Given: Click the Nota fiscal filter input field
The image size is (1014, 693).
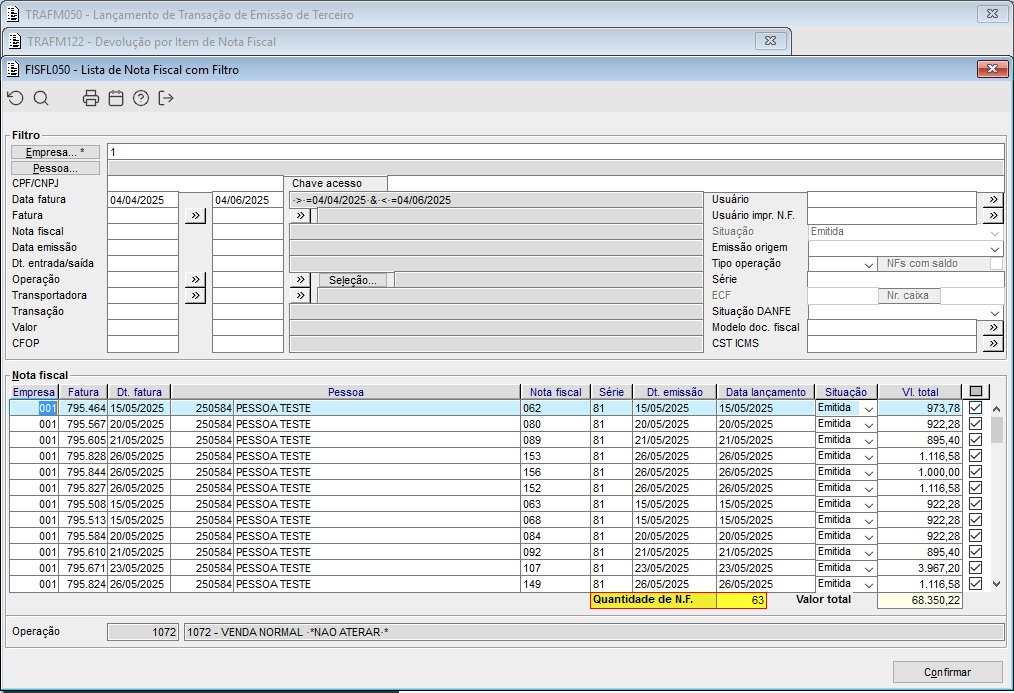Looking at the screenshot, I should pyautogui.click(x=142, y=232).
